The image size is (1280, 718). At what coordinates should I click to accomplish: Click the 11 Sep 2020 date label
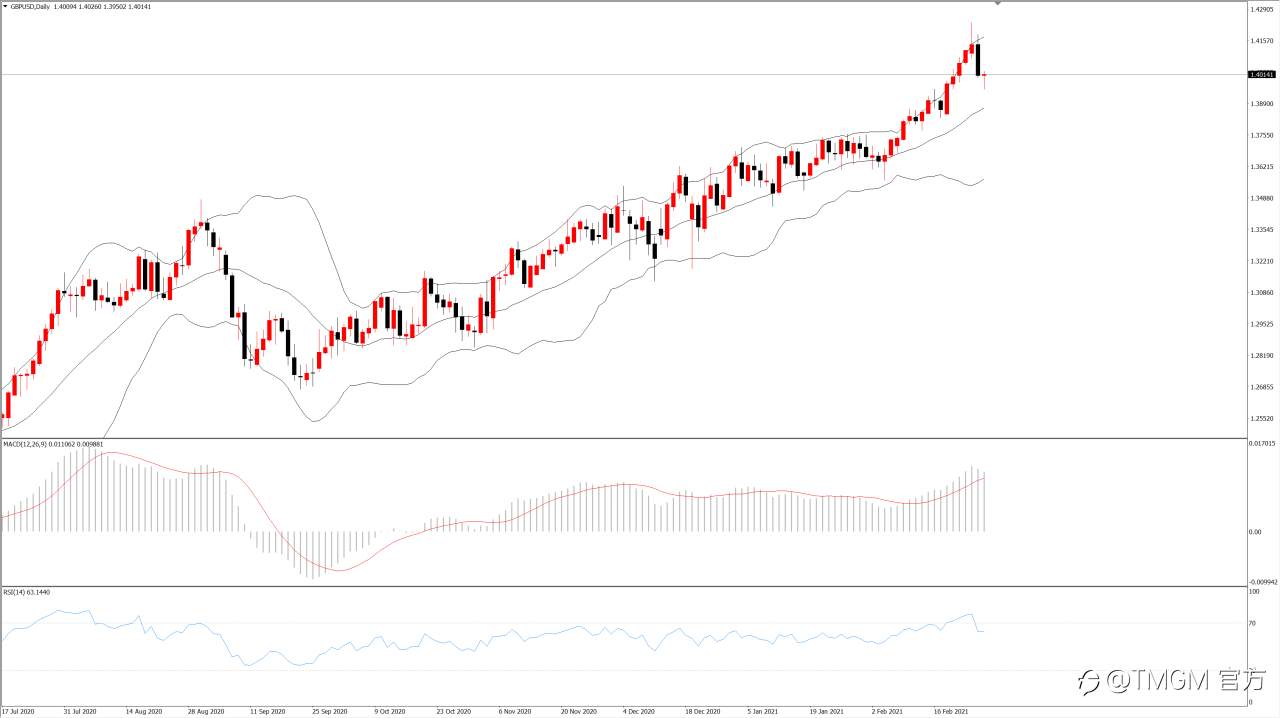coord(267,712)
